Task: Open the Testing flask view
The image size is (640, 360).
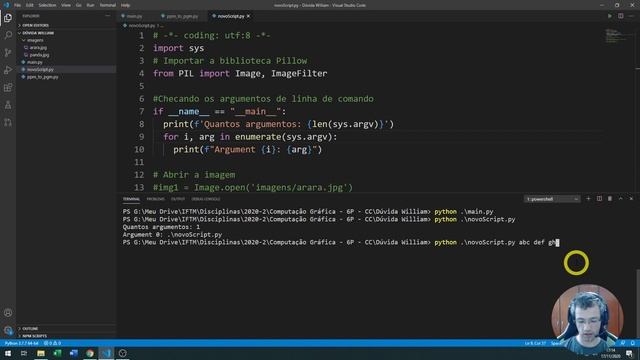Action: pos(8,105)
